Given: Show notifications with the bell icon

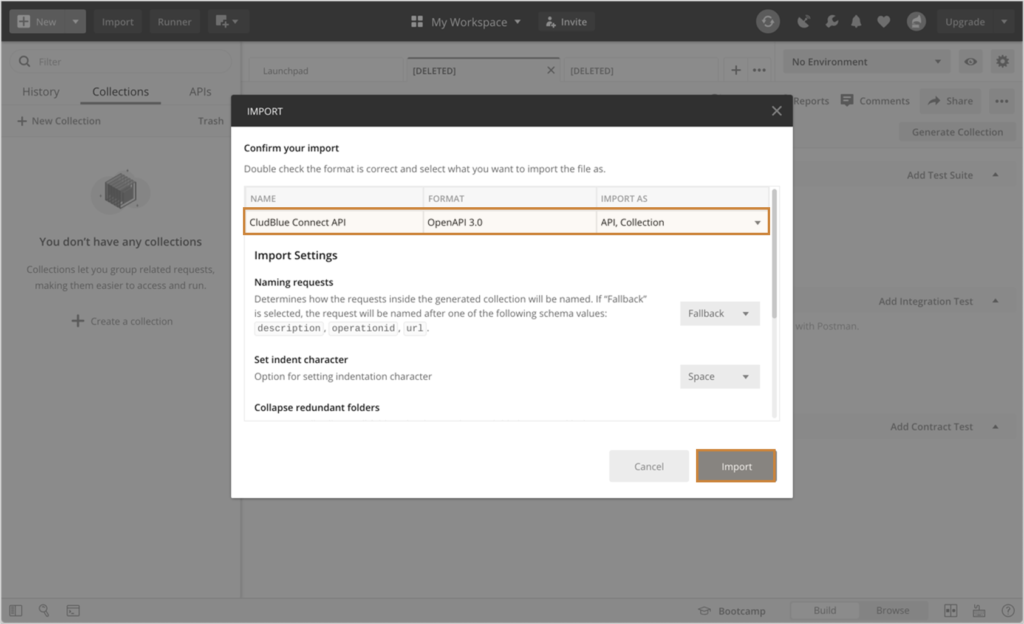Looking at the screenshot, I should click(x=856, y=22).
